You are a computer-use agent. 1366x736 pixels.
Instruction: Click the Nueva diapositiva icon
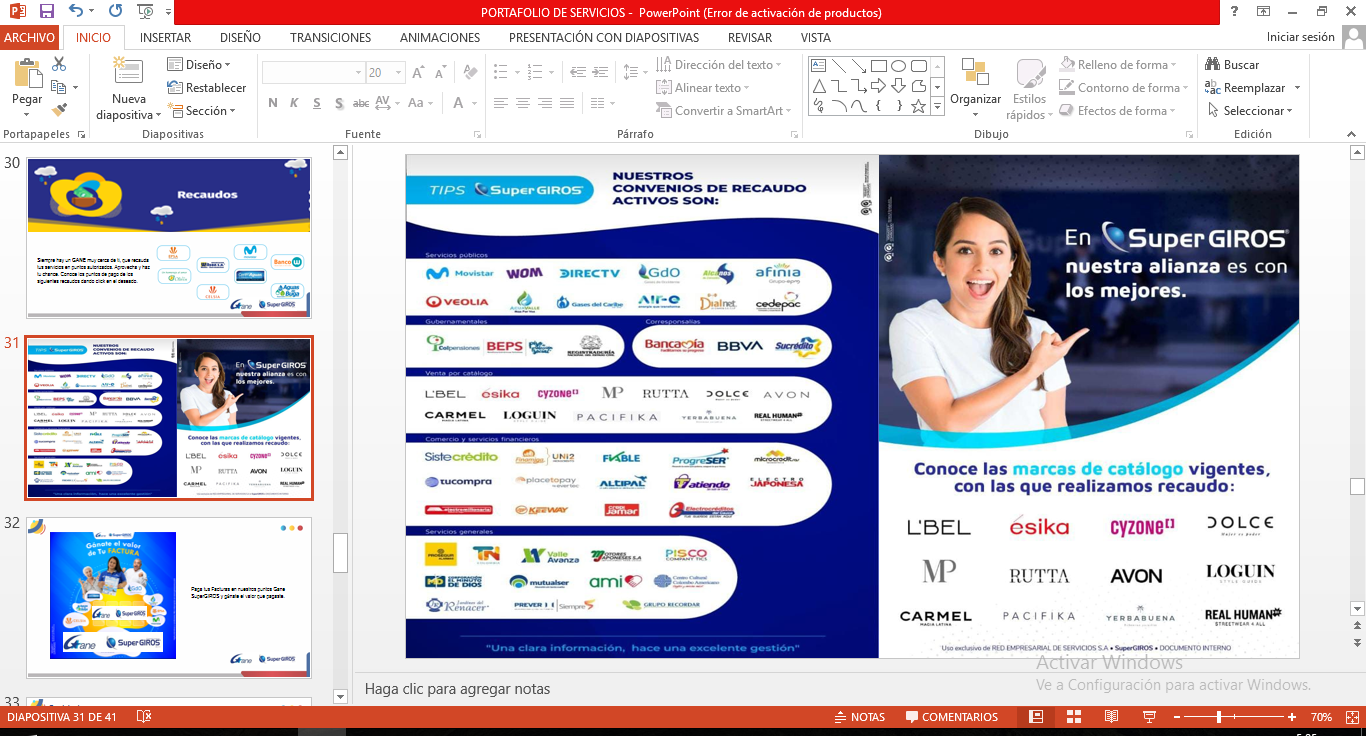coord(128,73)
